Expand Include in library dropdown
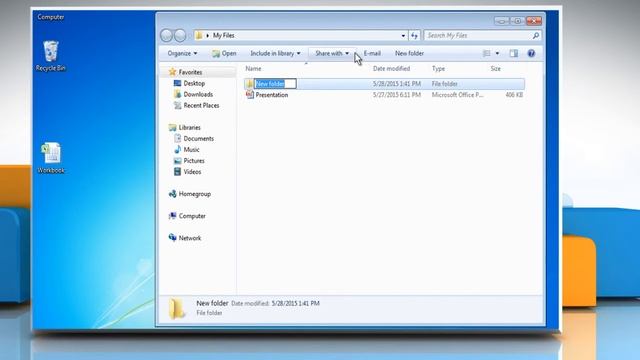 point(275,53)
